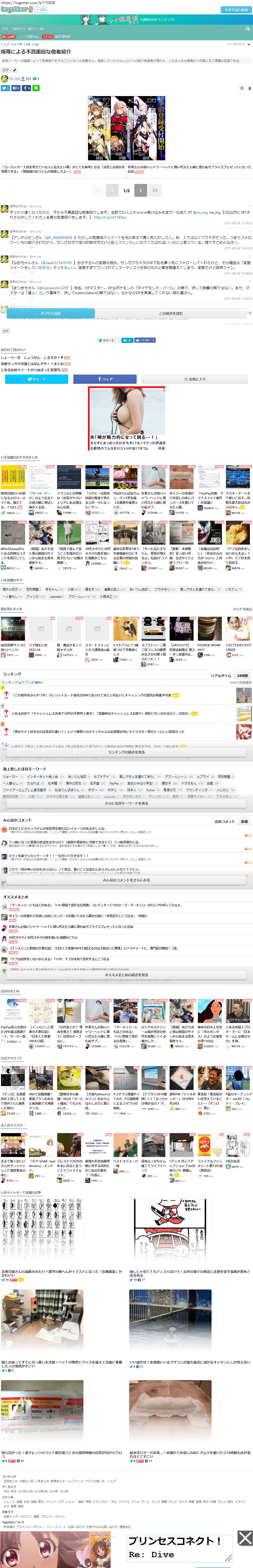Select the 注目コメント comments tab
The width and height of the screenshot is (253, 1568).
tap(224, 821)
